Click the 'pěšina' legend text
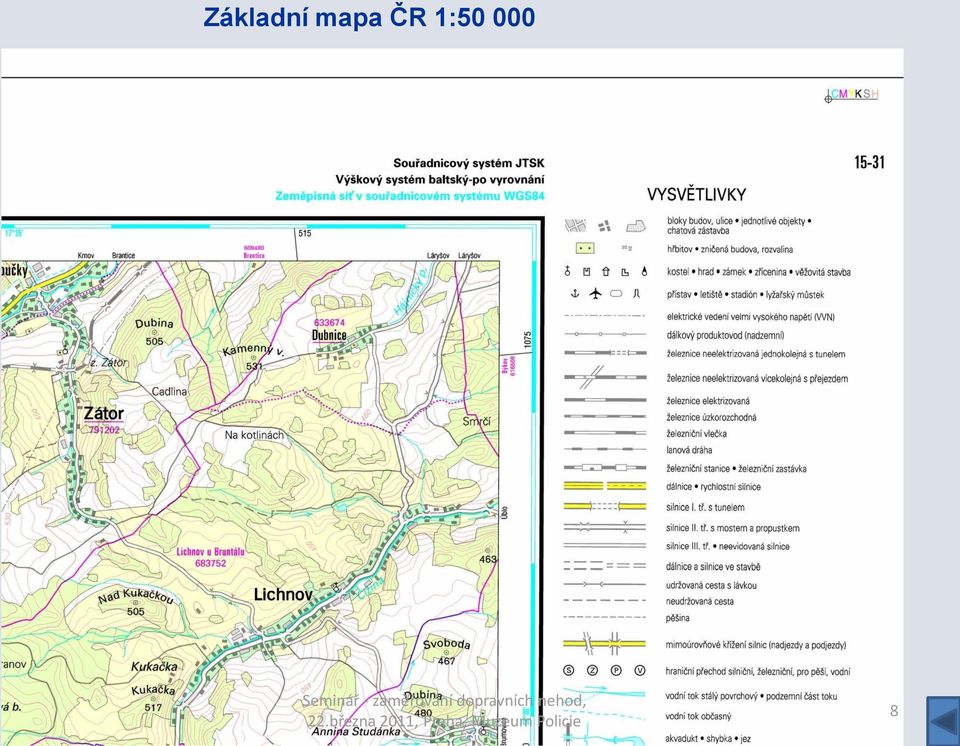 click(x=678, y=618)
